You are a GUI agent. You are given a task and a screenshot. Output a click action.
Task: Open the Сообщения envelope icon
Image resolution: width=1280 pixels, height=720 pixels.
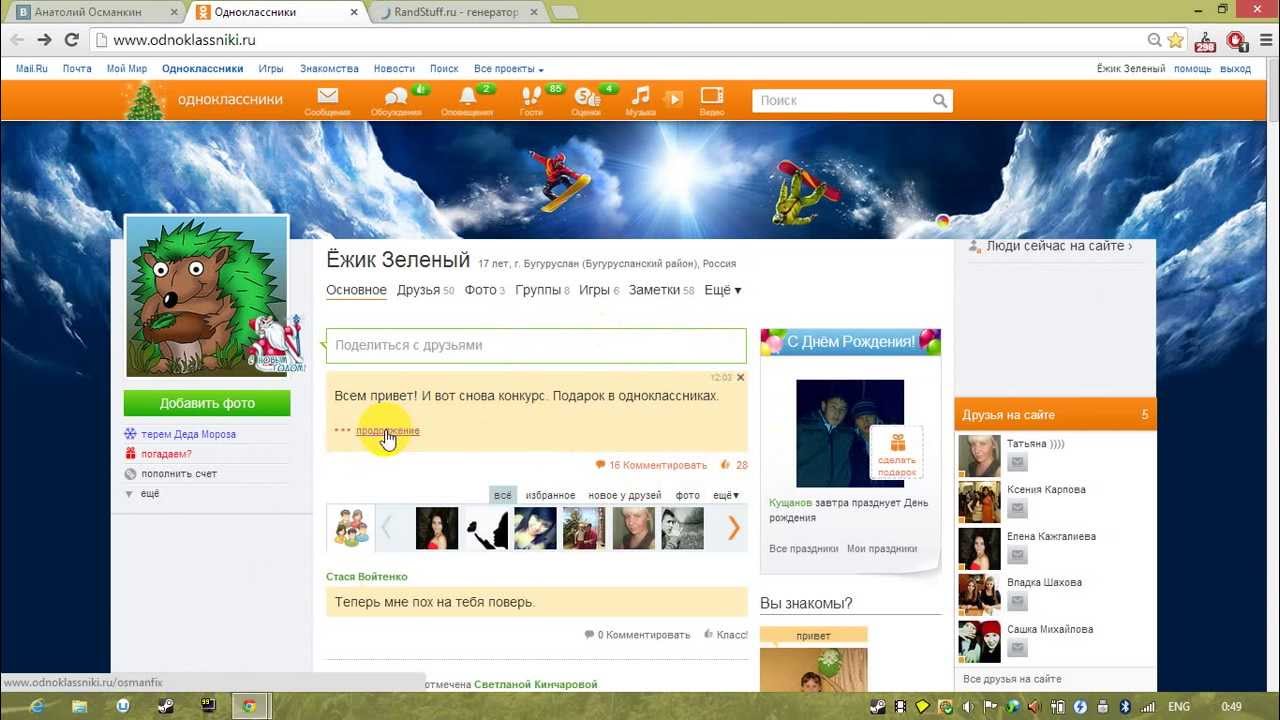pos(327,100)
